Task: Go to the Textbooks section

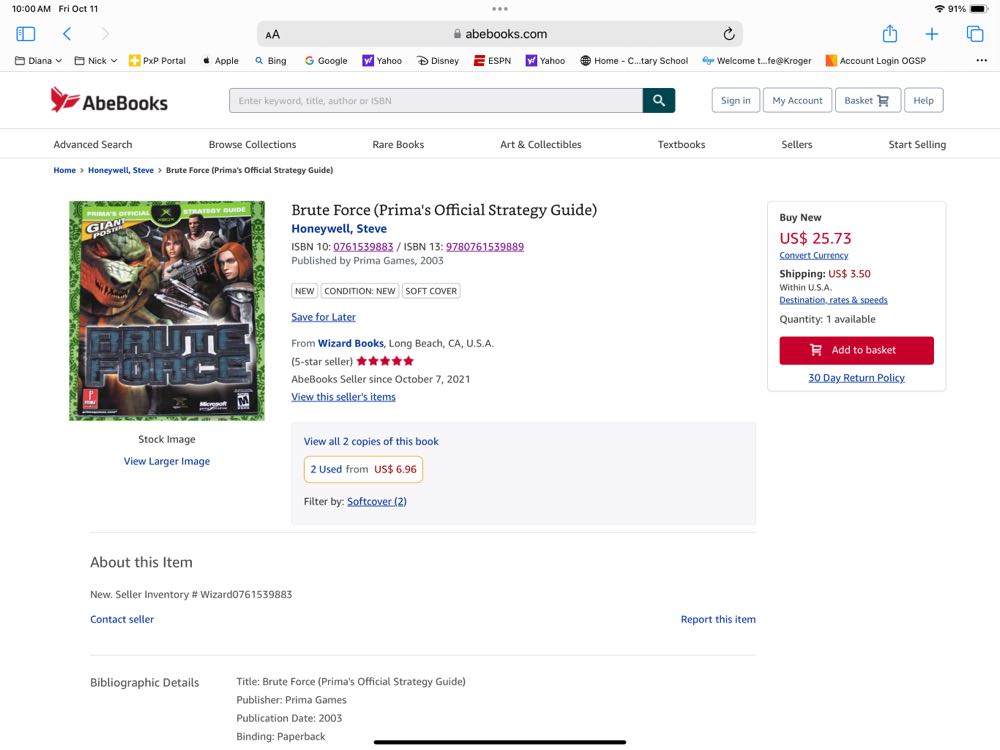Action: [x=681, y=144]
